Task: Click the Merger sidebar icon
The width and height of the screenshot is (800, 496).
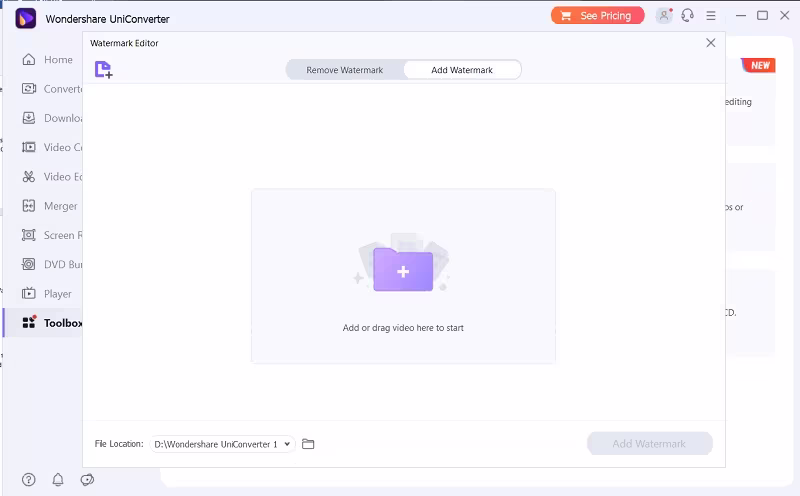Action: (29, 206)
